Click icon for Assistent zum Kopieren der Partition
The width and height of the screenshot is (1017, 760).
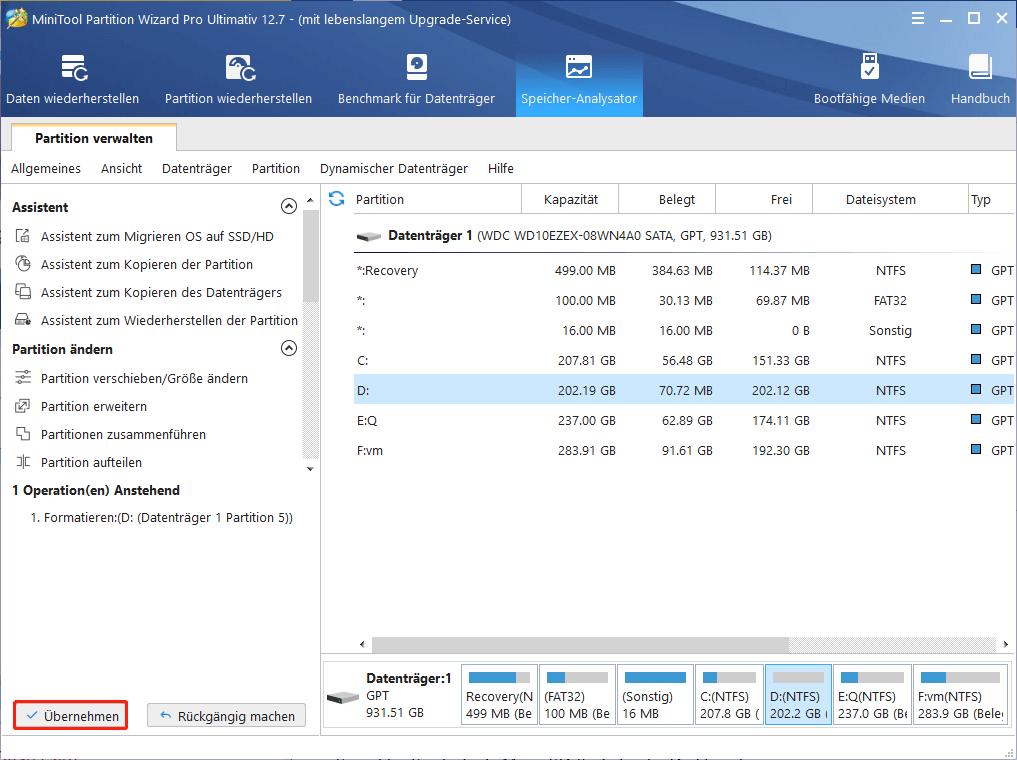tap(23, 264)
